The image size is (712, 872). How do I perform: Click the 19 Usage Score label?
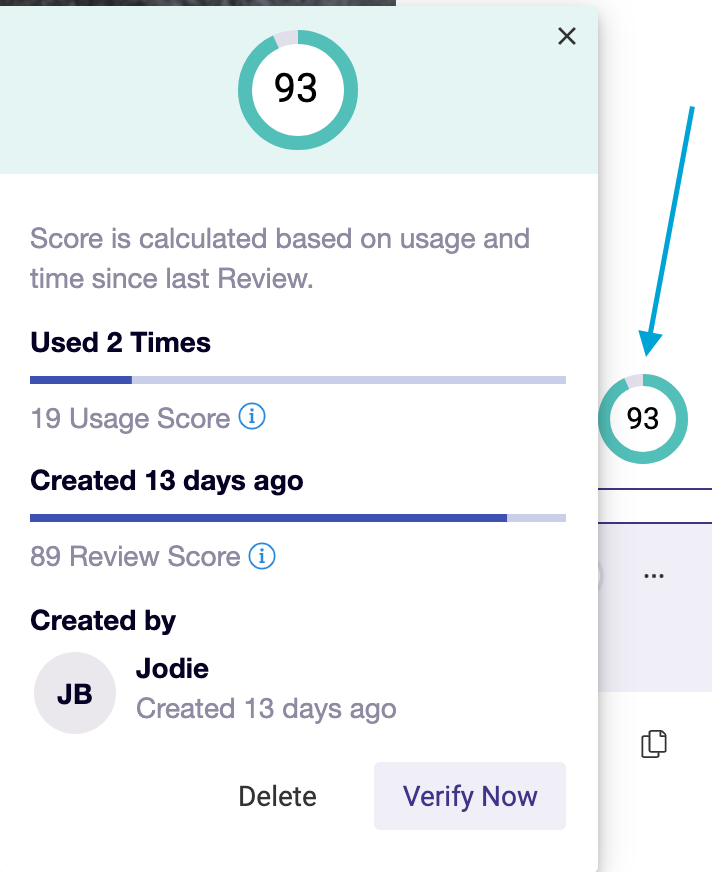tap(130, 418)
